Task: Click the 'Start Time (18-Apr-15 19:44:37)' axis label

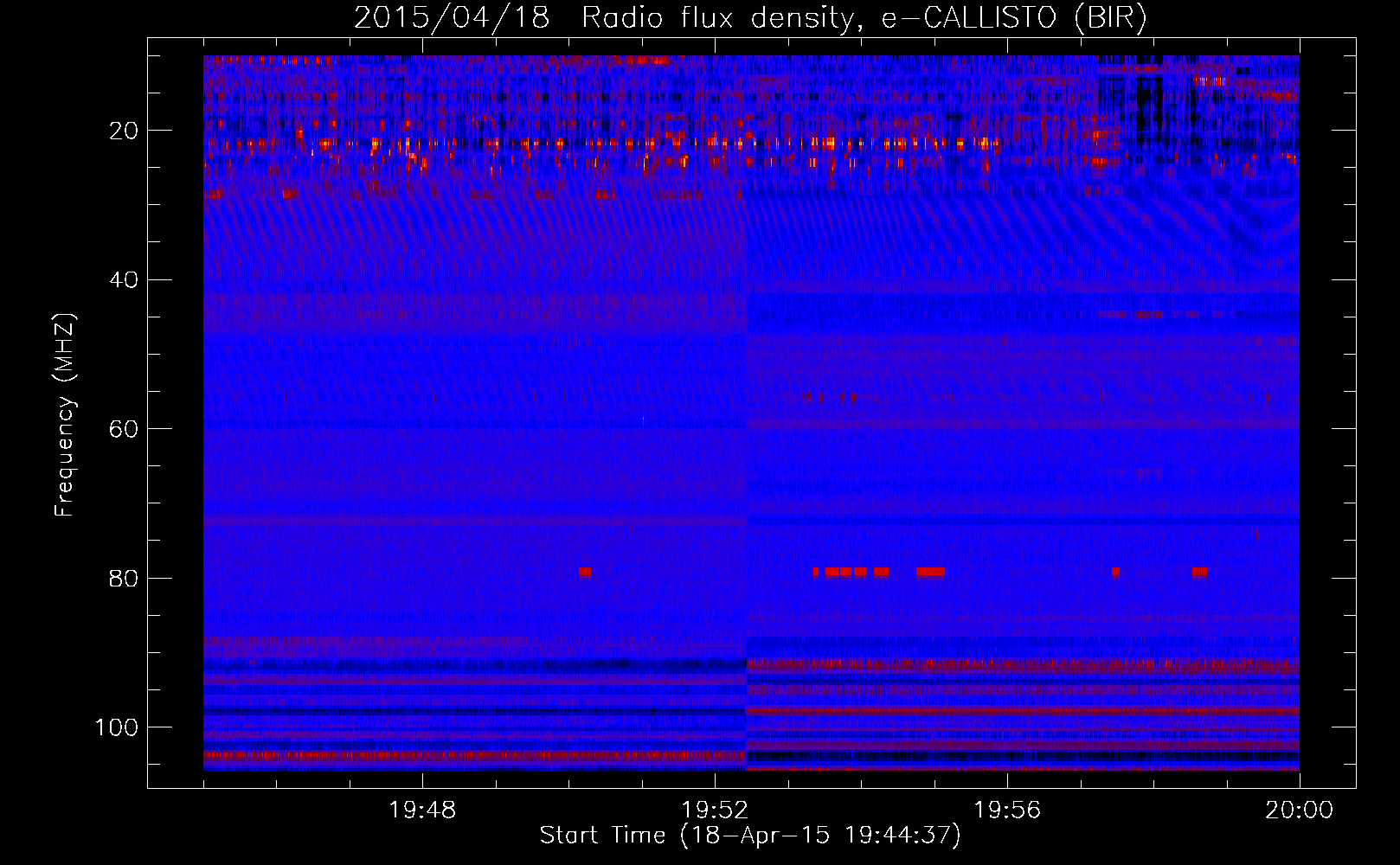Action: pos(750,836)
